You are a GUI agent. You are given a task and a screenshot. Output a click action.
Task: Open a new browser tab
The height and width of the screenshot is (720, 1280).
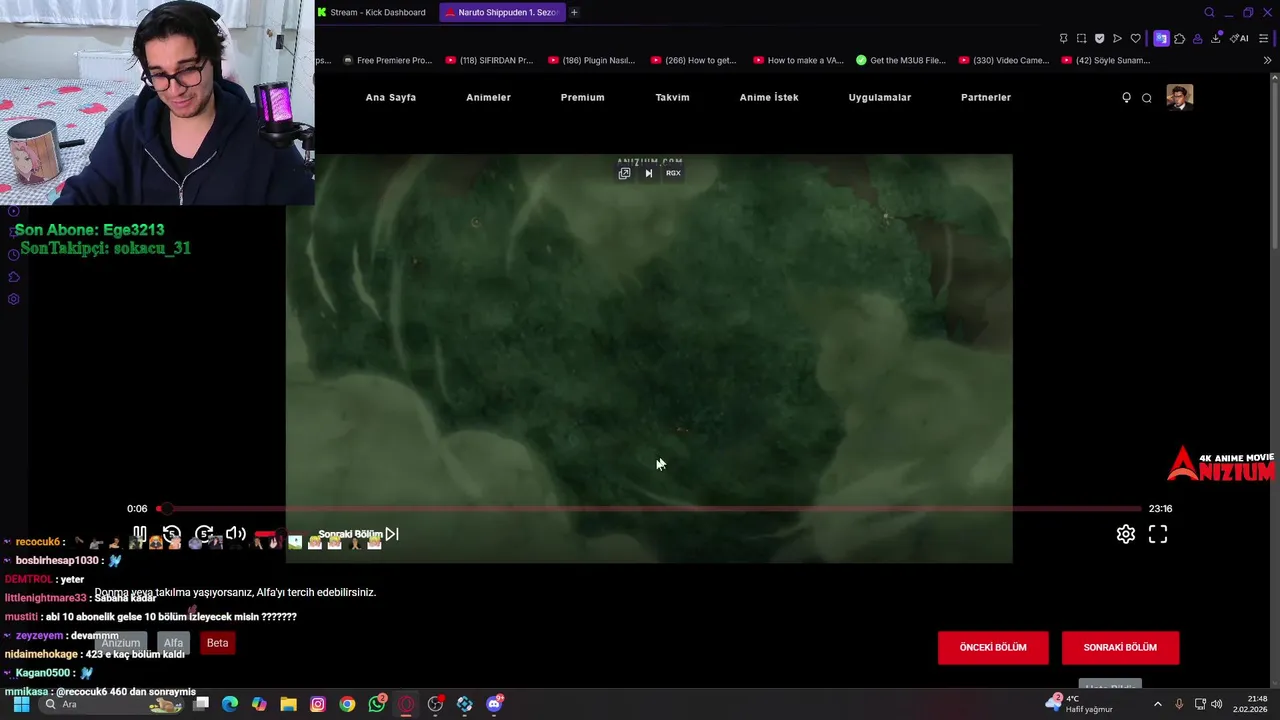pos(574,12)
